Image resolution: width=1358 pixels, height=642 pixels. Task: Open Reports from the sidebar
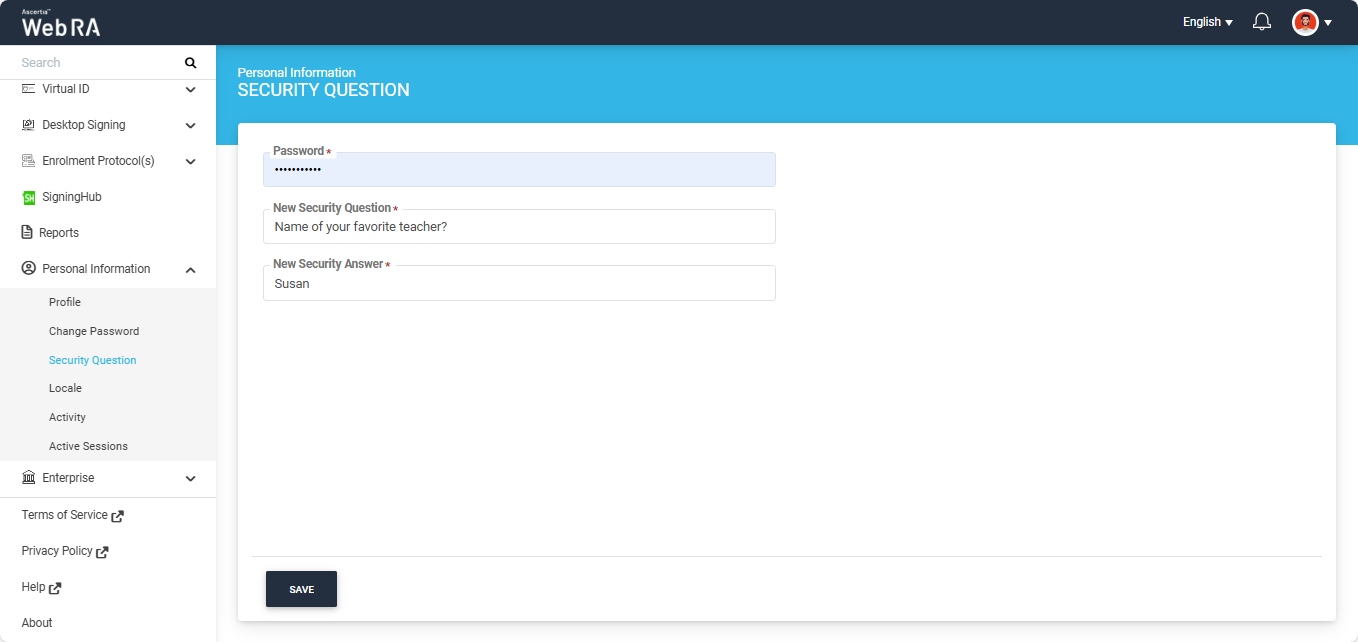pyautogui.click(x=58, y=233)
